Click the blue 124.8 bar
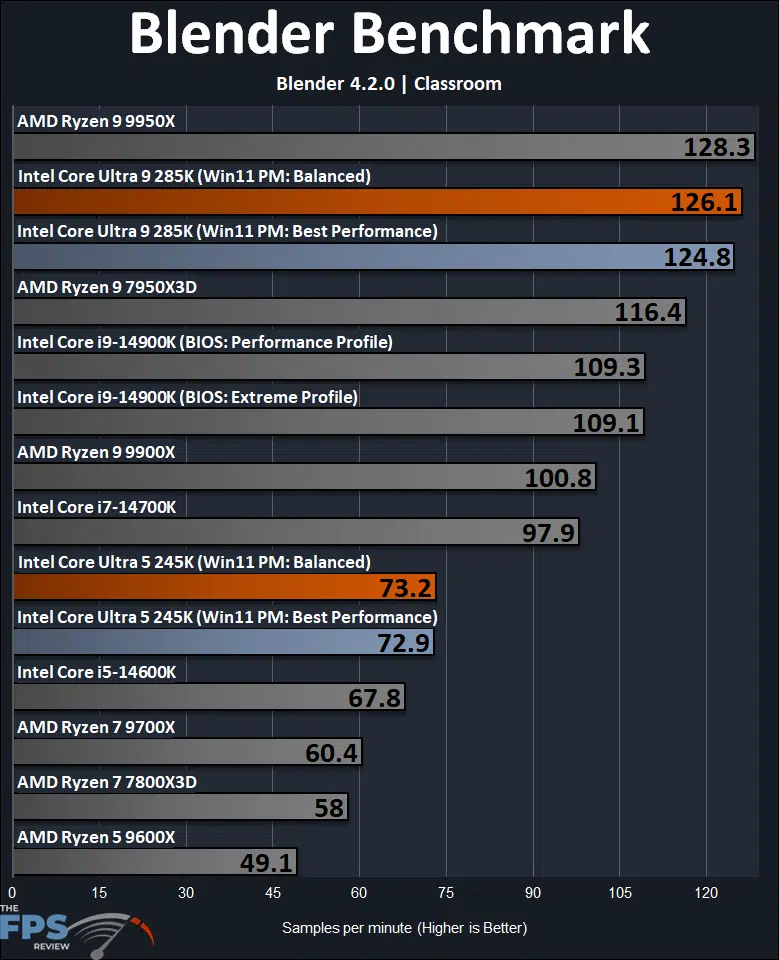779x960 pixels. coord(374,257)
